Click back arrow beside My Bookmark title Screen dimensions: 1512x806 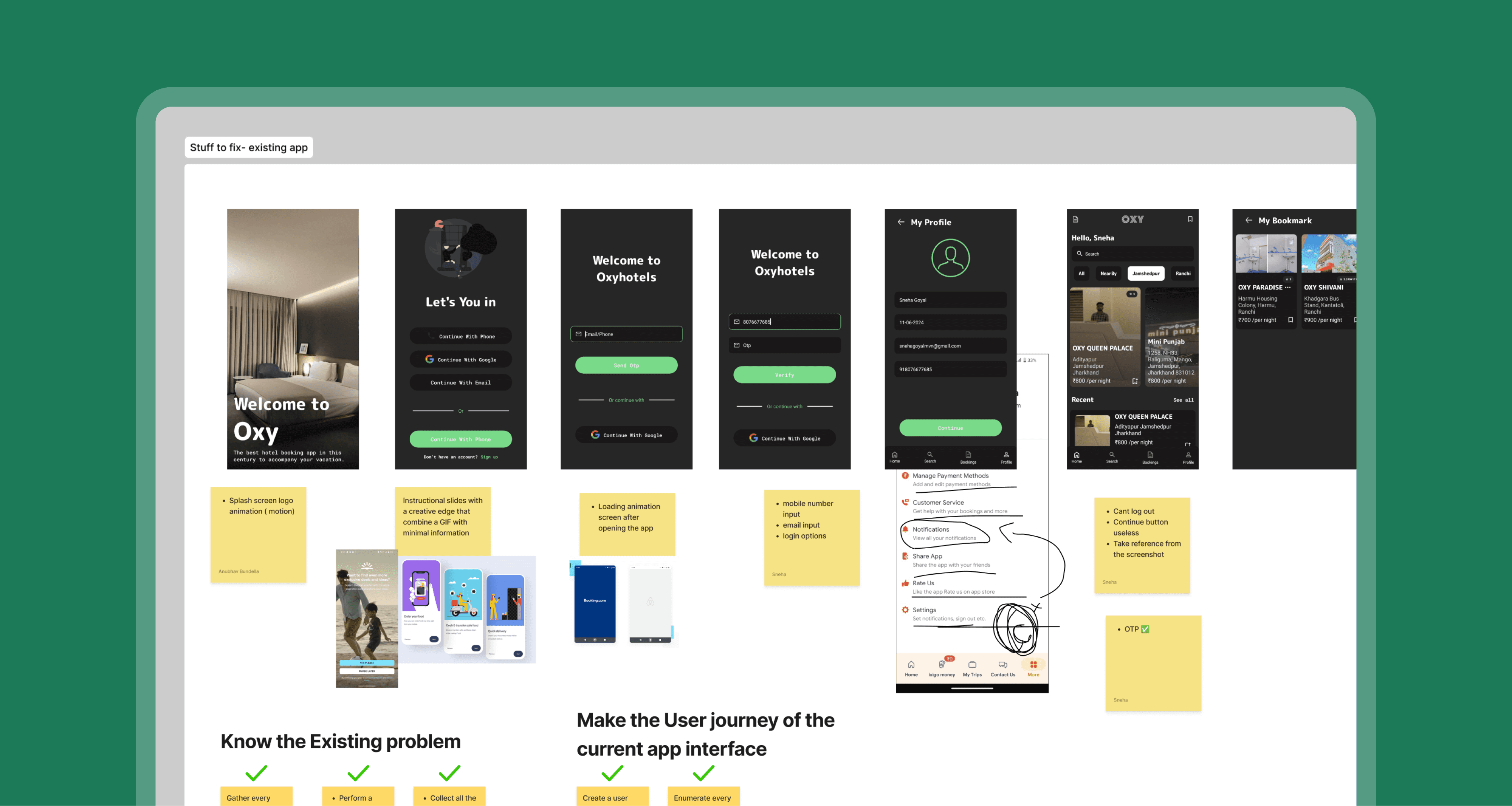click(1249, 221)
